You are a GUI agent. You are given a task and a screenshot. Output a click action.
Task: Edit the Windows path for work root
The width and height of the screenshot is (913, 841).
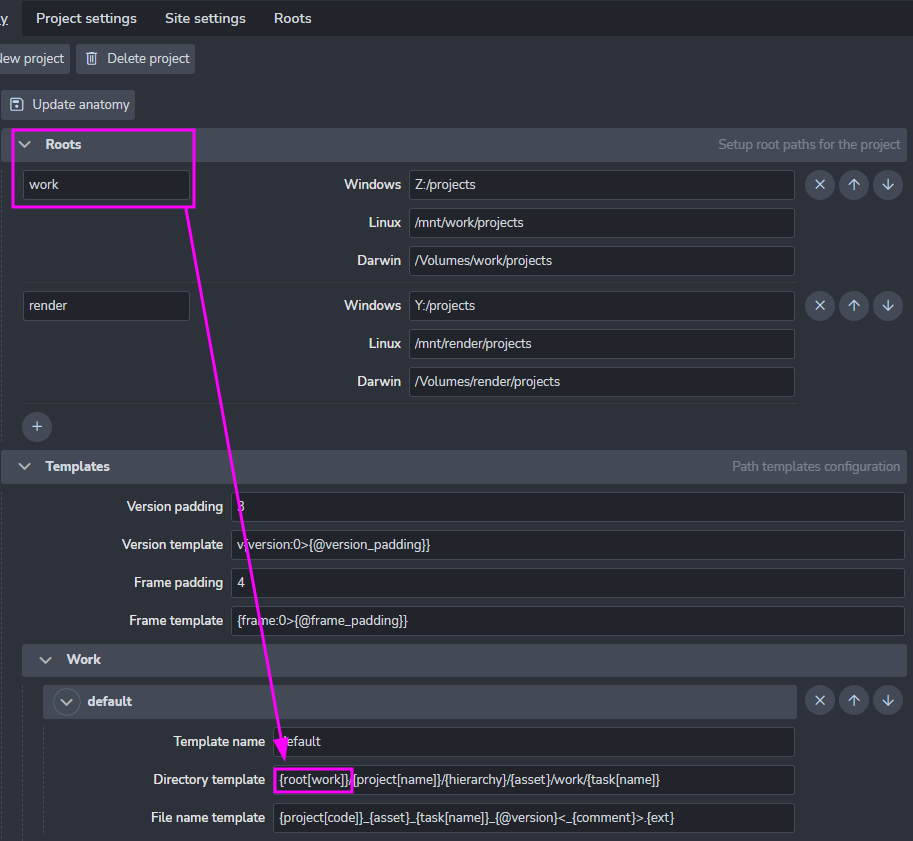(x=601, y=185)
